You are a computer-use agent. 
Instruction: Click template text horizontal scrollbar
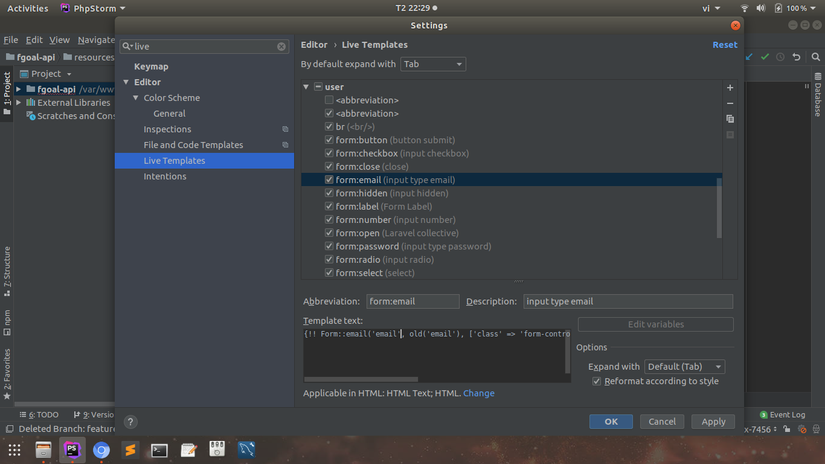(x=361, y=379)
